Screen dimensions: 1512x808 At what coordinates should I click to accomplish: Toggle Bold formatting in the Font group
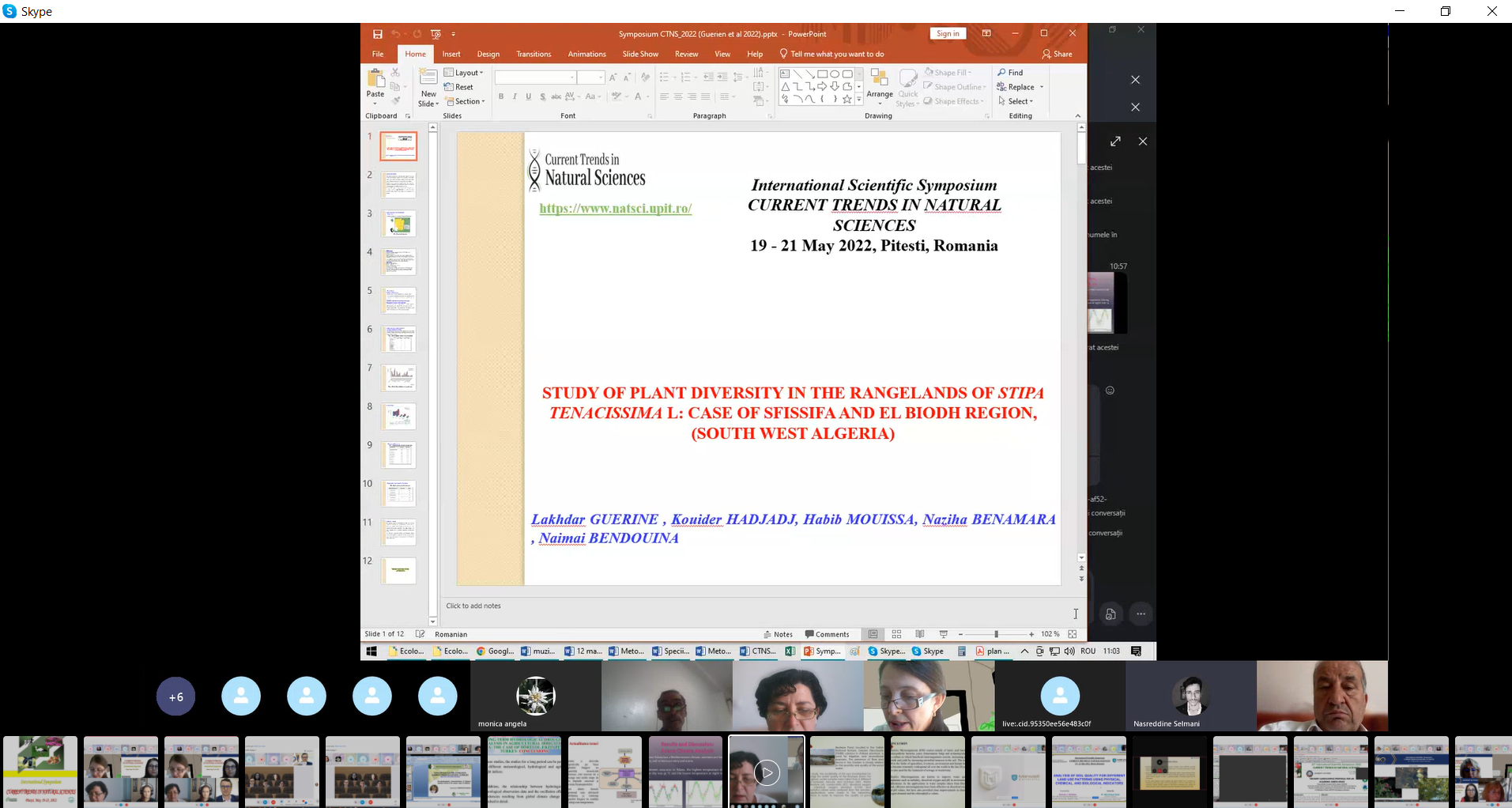(x=501, y=96)
